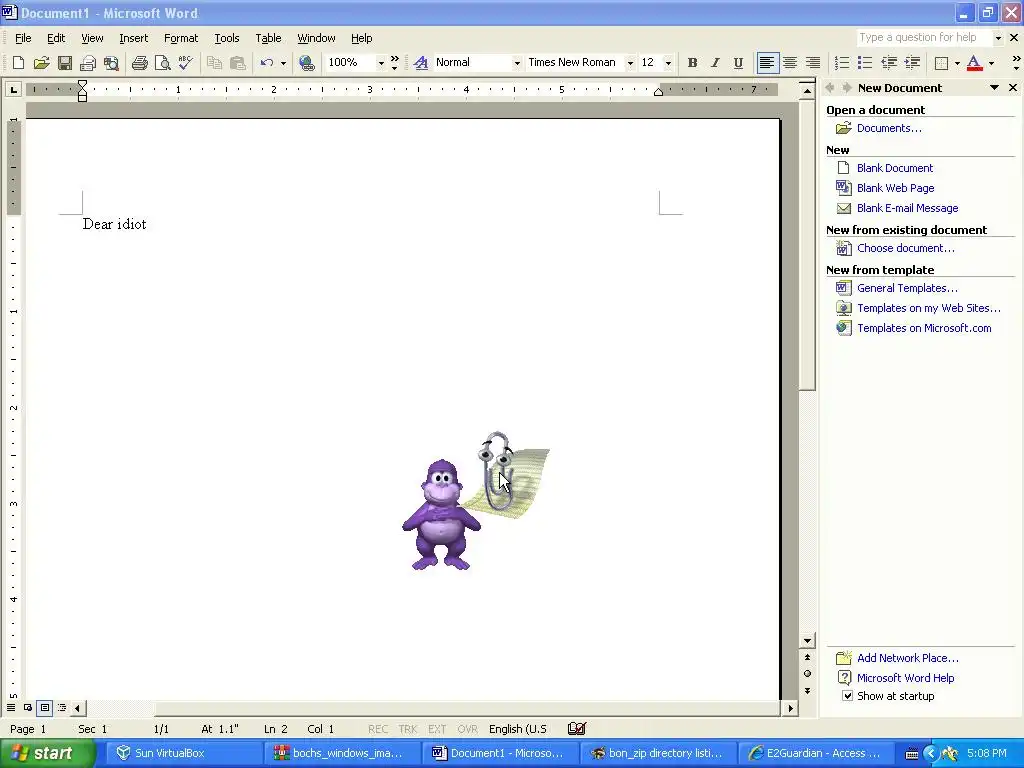Open the Edit menu

56,38
